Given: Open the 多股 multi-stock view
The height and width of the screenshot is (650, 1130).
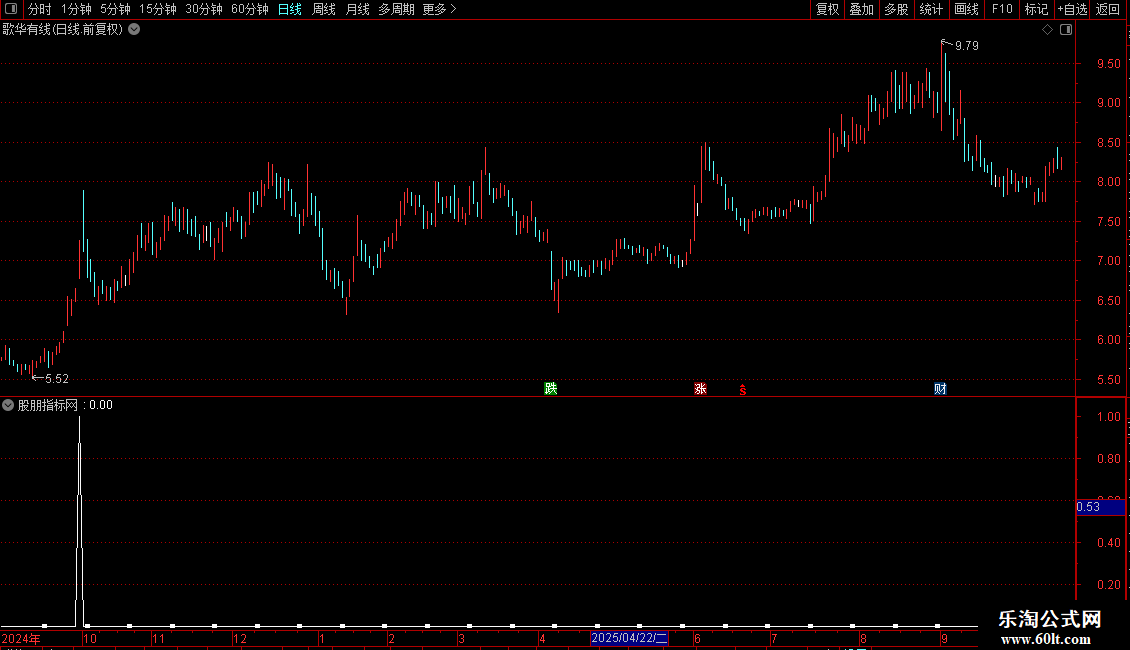Looking at the screenshot, I should pos(896,9).
